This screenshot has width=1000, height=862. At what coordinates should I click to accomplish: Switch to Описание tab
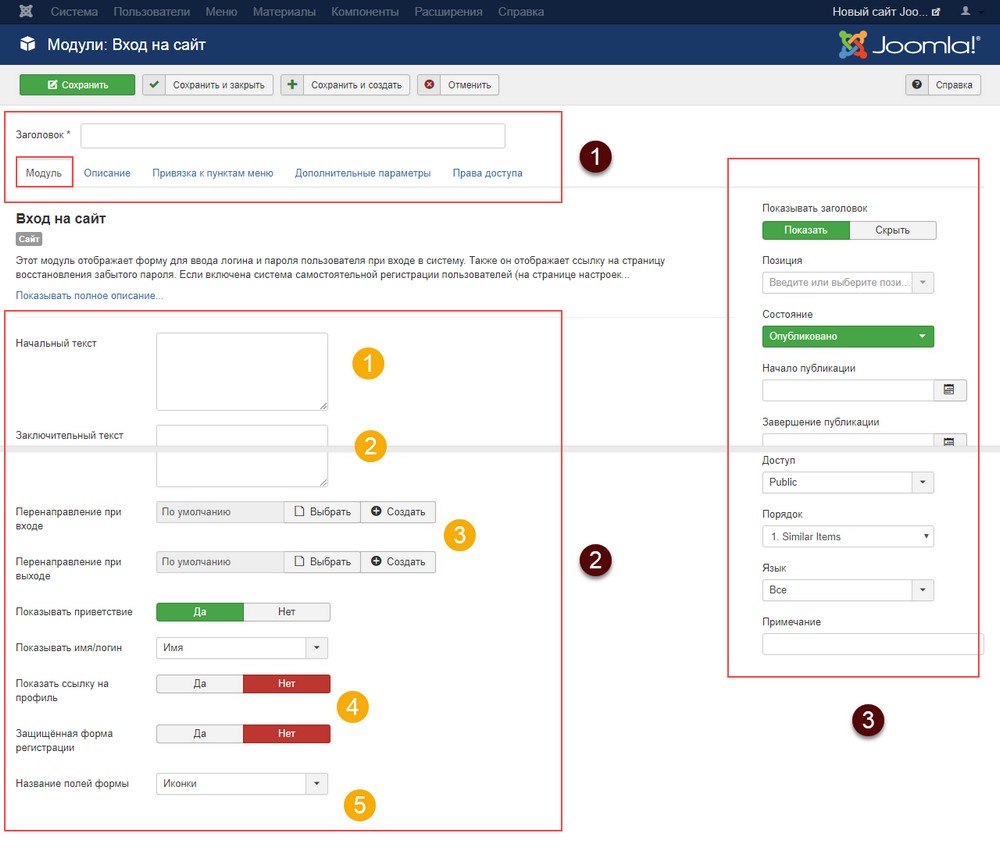pos(107,173)
